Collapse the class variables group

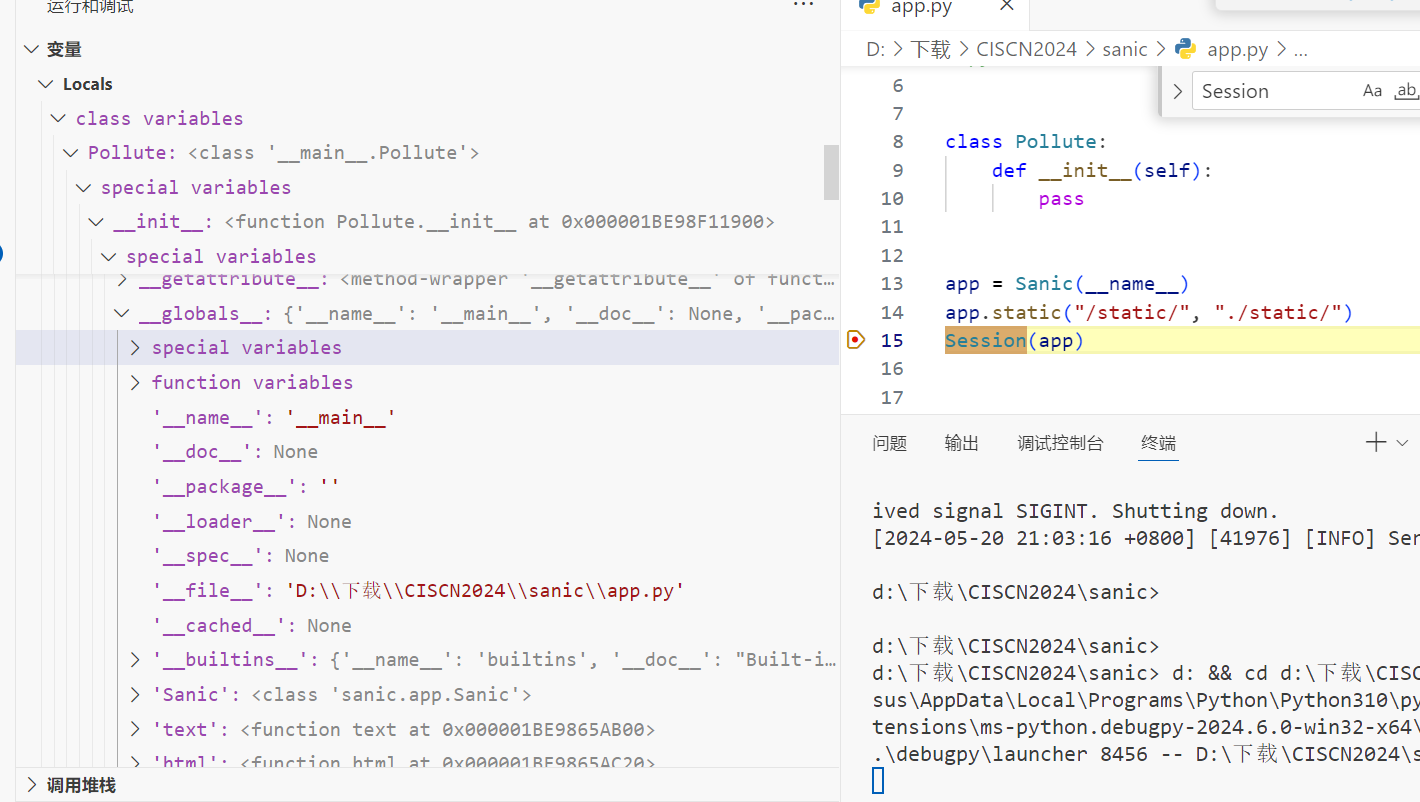click(59, 118)
